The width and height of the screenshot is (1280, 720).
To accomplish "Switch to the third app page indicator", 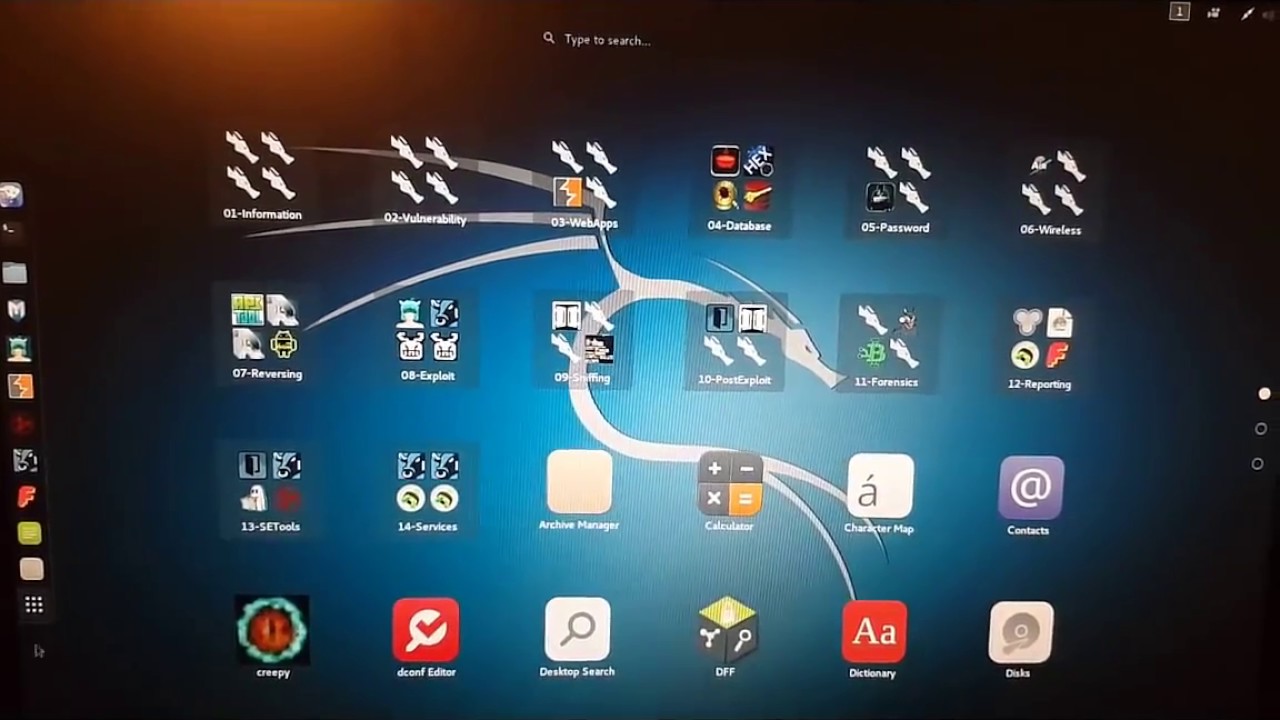I will click(1257, 463).
